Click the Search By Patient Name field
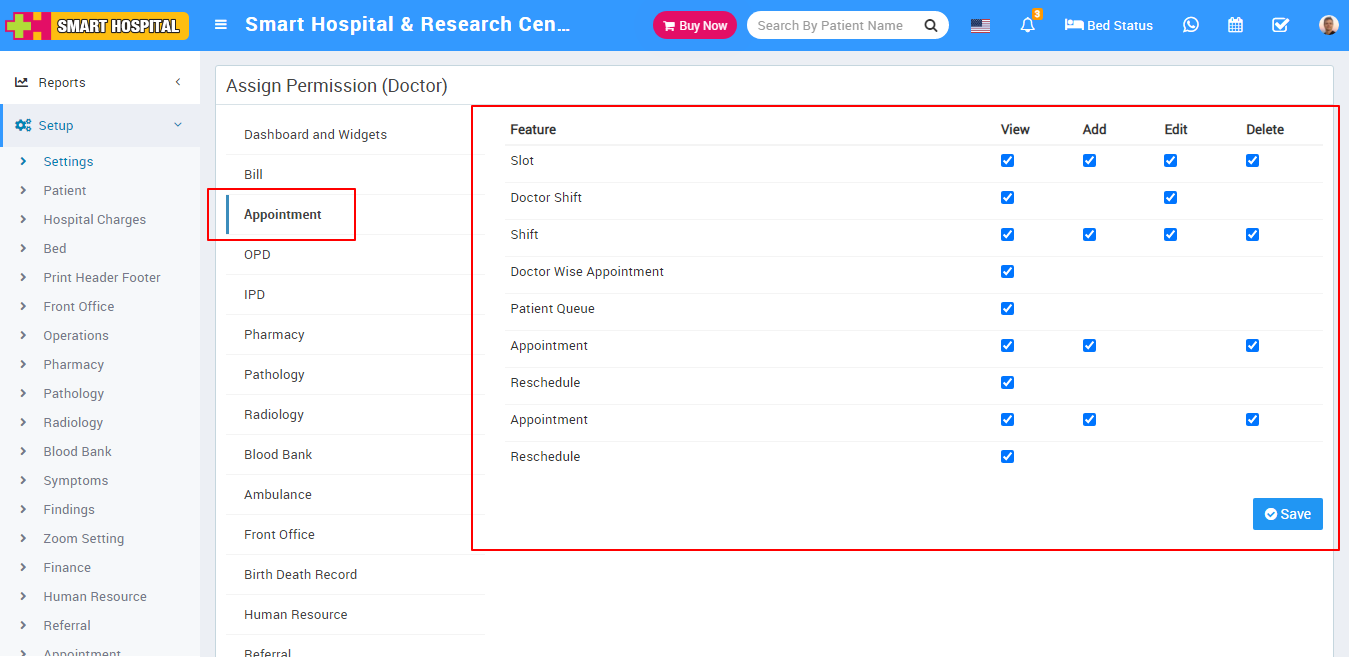This screenshot has width=1349, height=657. tap(830, 26)
